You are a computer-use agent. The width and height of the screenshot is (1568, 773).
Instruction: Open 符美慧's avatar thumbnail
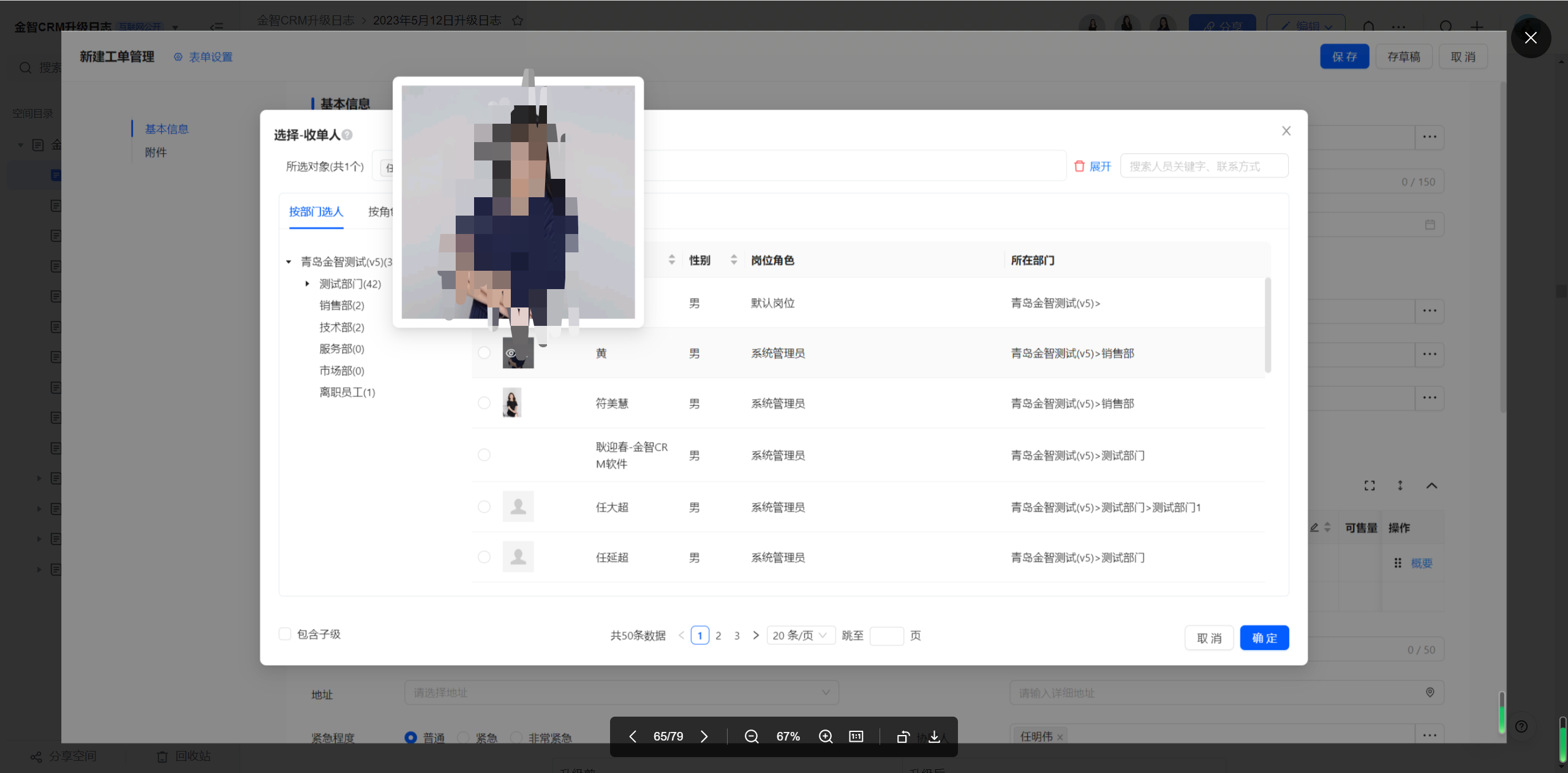tap(512, 403)
